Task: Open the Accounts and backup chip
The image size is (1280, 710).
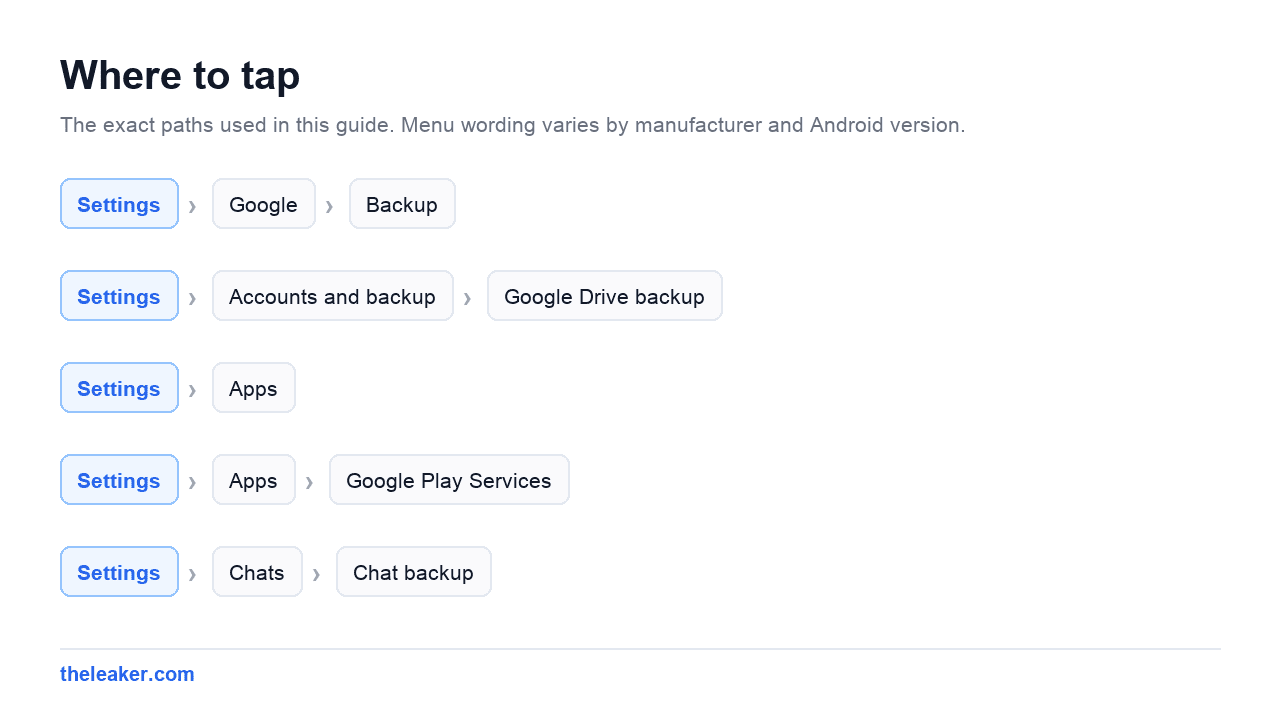Action: click(333, 296)
